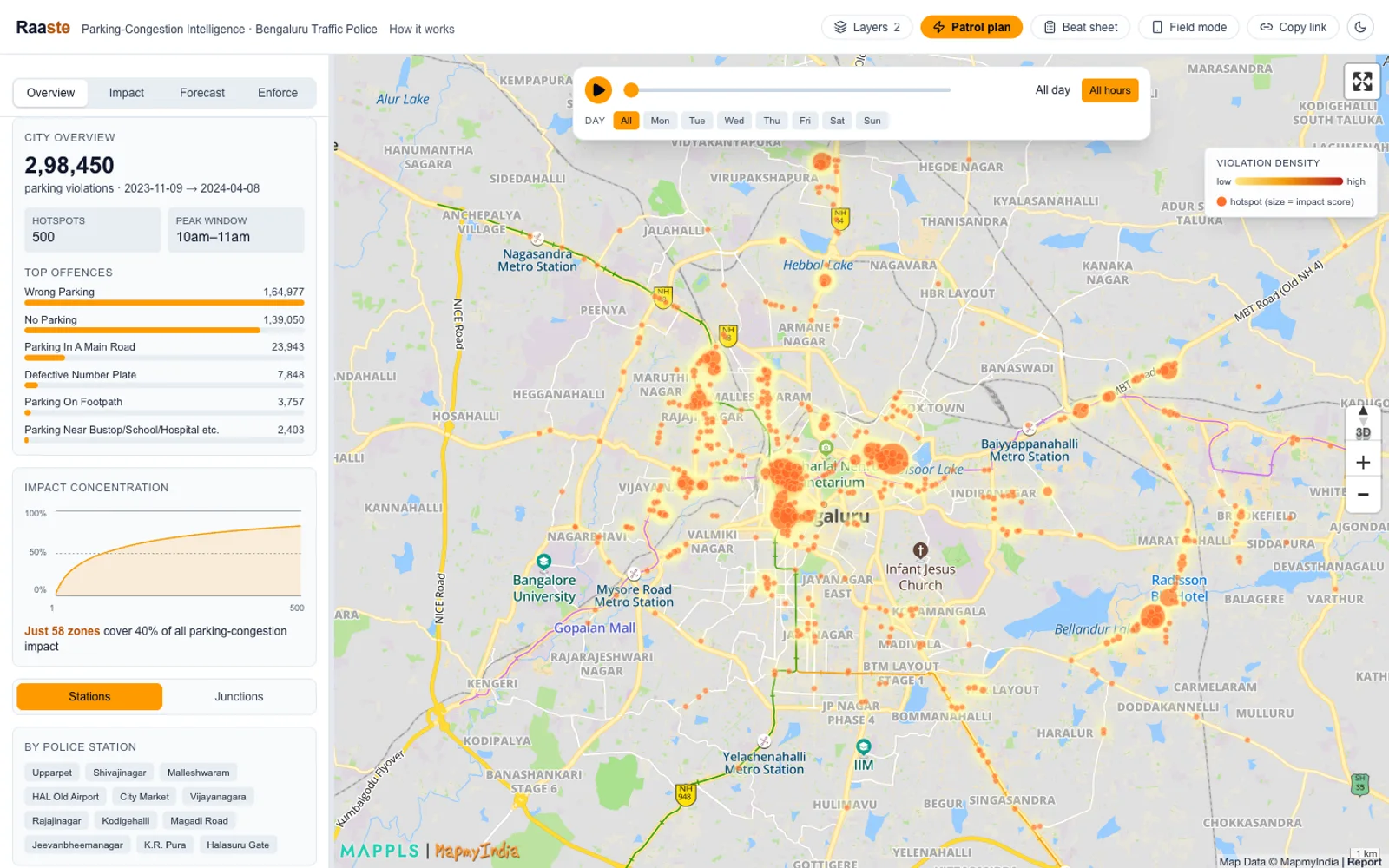This screenshot has height=868, width=1389.
Task: Click Wrong Parking offence row
Action: 164,296
